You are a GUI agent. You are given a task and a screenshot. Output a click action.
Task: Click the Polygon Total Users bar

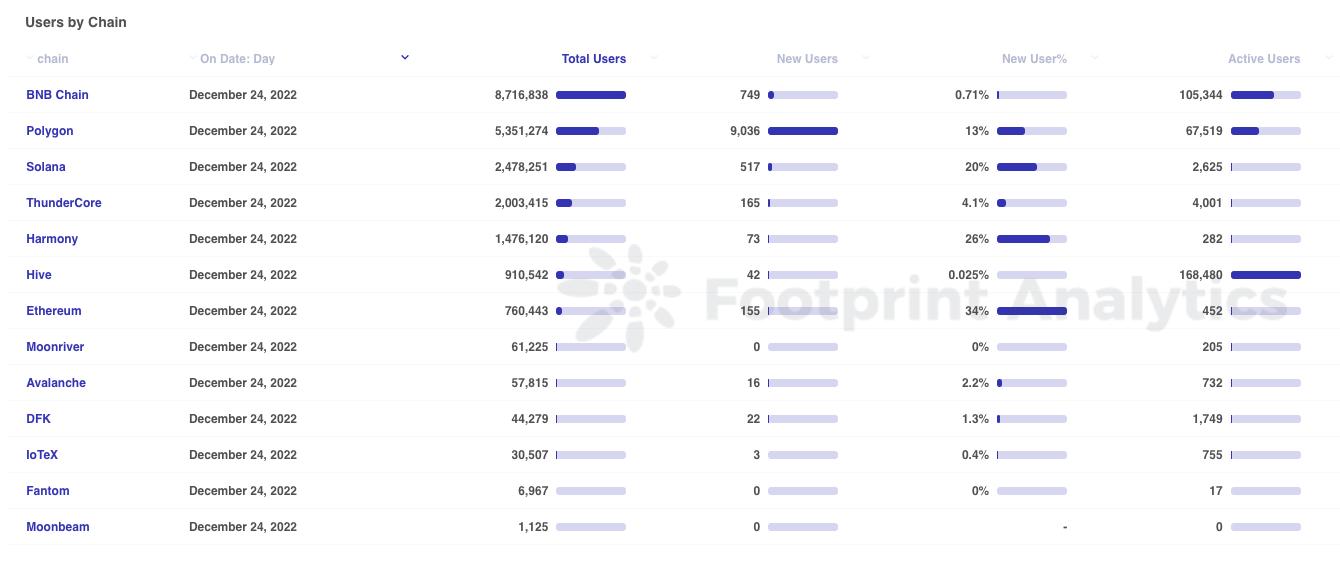591,131
